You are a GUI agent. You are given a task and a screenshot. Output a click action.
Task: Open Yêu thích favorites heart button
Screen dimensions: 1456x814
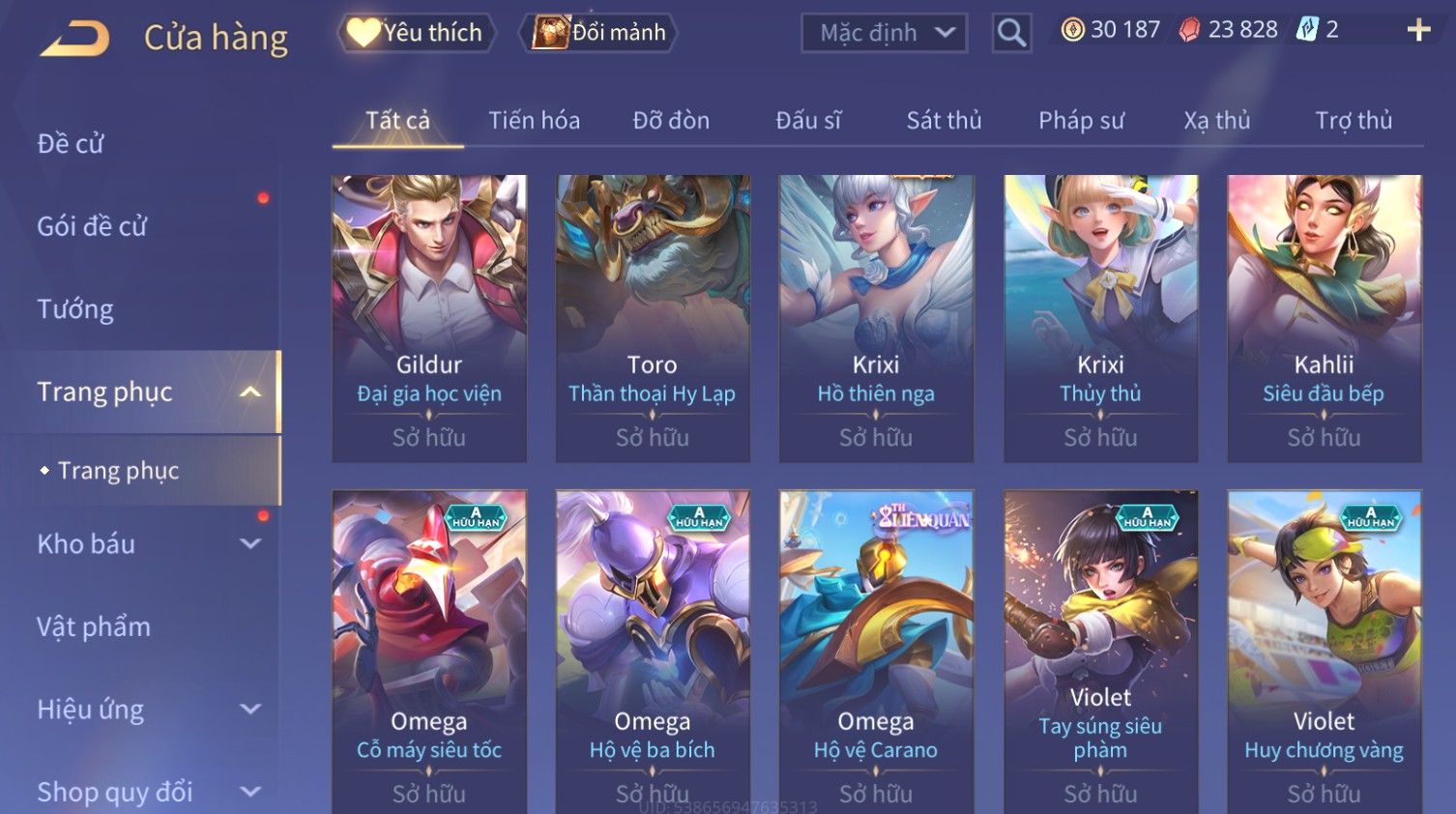(416, 33)
